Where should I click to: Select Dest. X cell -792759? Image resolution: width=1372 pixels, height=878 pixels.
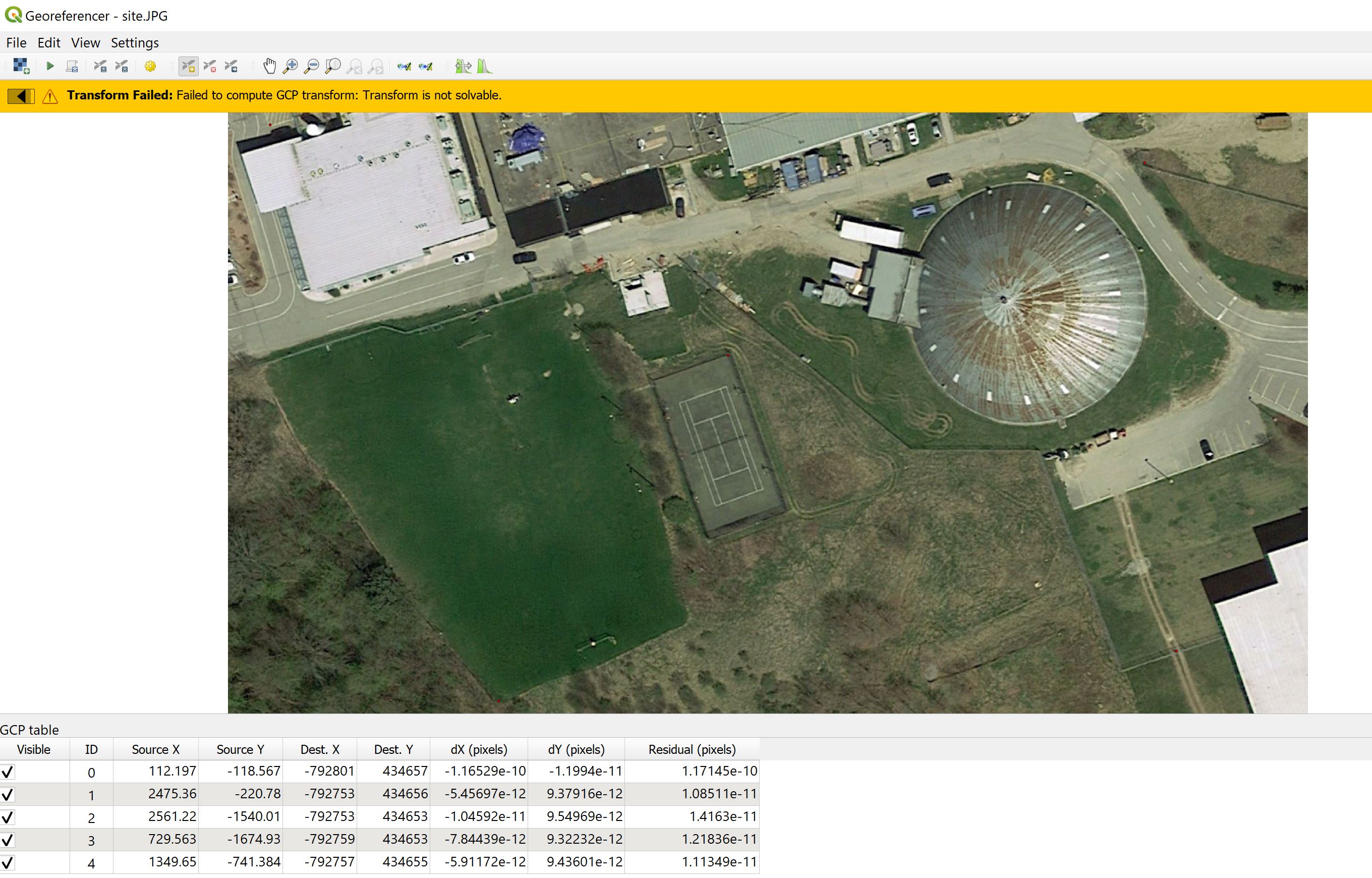pyautogui.click(x=320, y=840)
